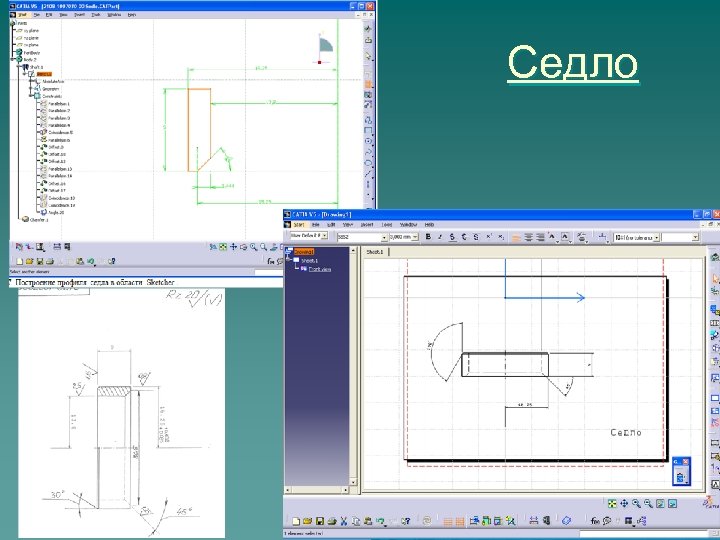This screenshot has width=720, height=540.
Task: Open the Седло title link
Action: [x=573, y=63]
